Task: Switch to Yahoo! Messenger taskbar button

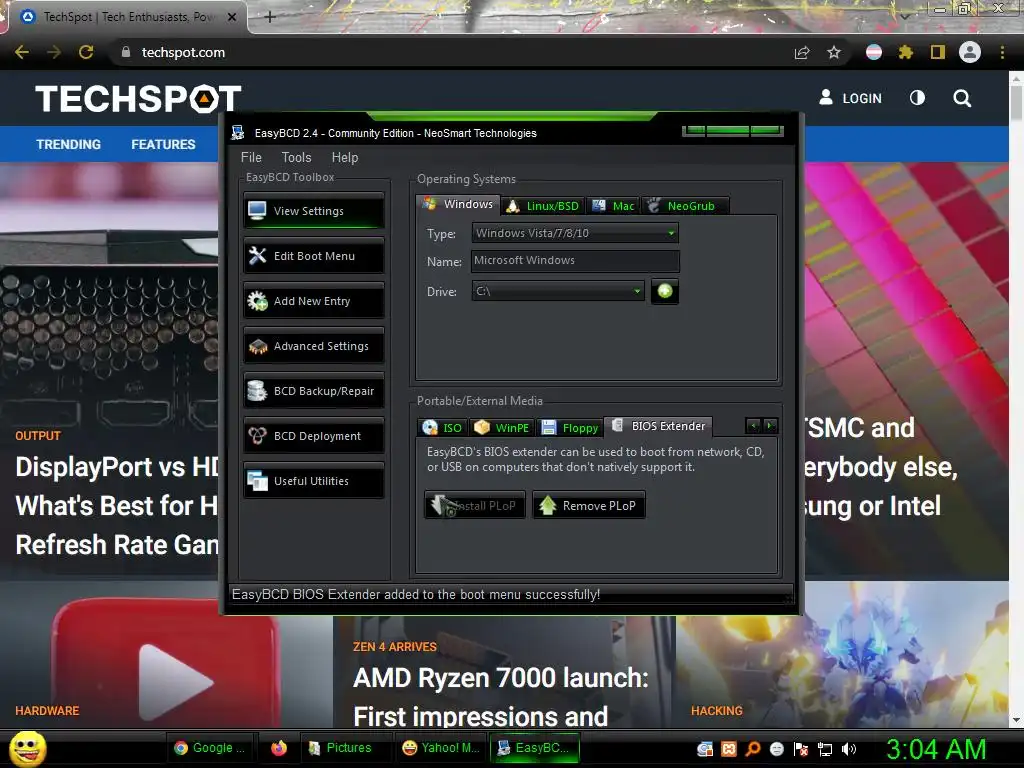Action: coord(441,748)
